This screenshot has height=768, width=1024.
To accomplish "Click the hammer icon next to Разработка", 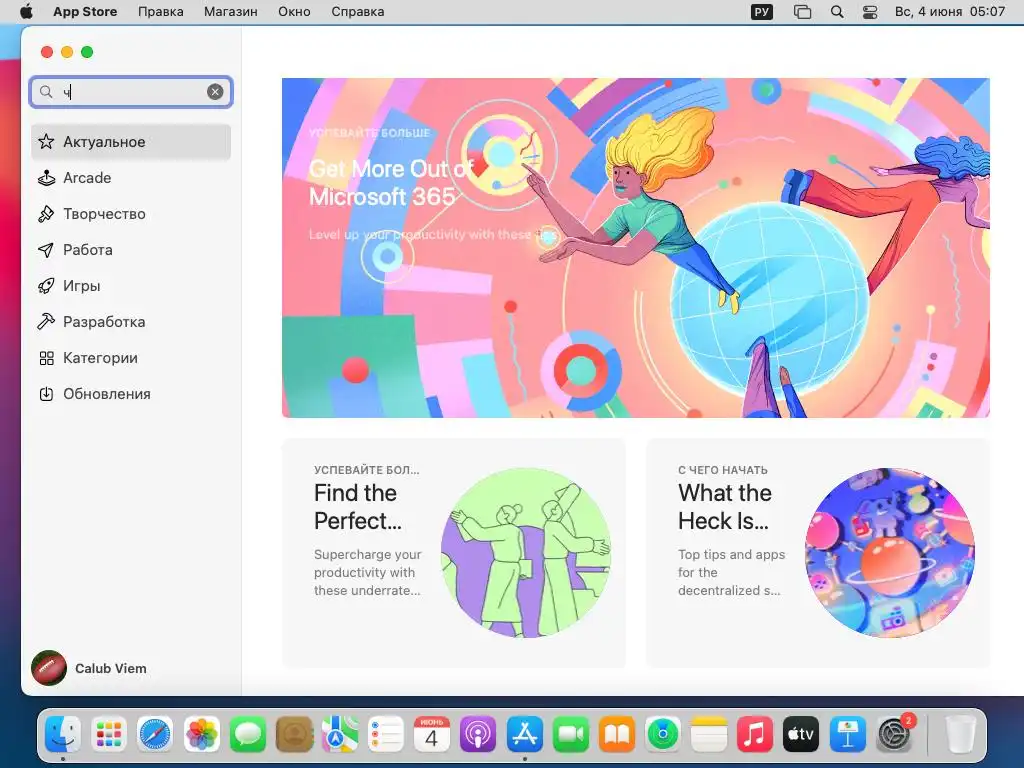I will coord(46,321).
